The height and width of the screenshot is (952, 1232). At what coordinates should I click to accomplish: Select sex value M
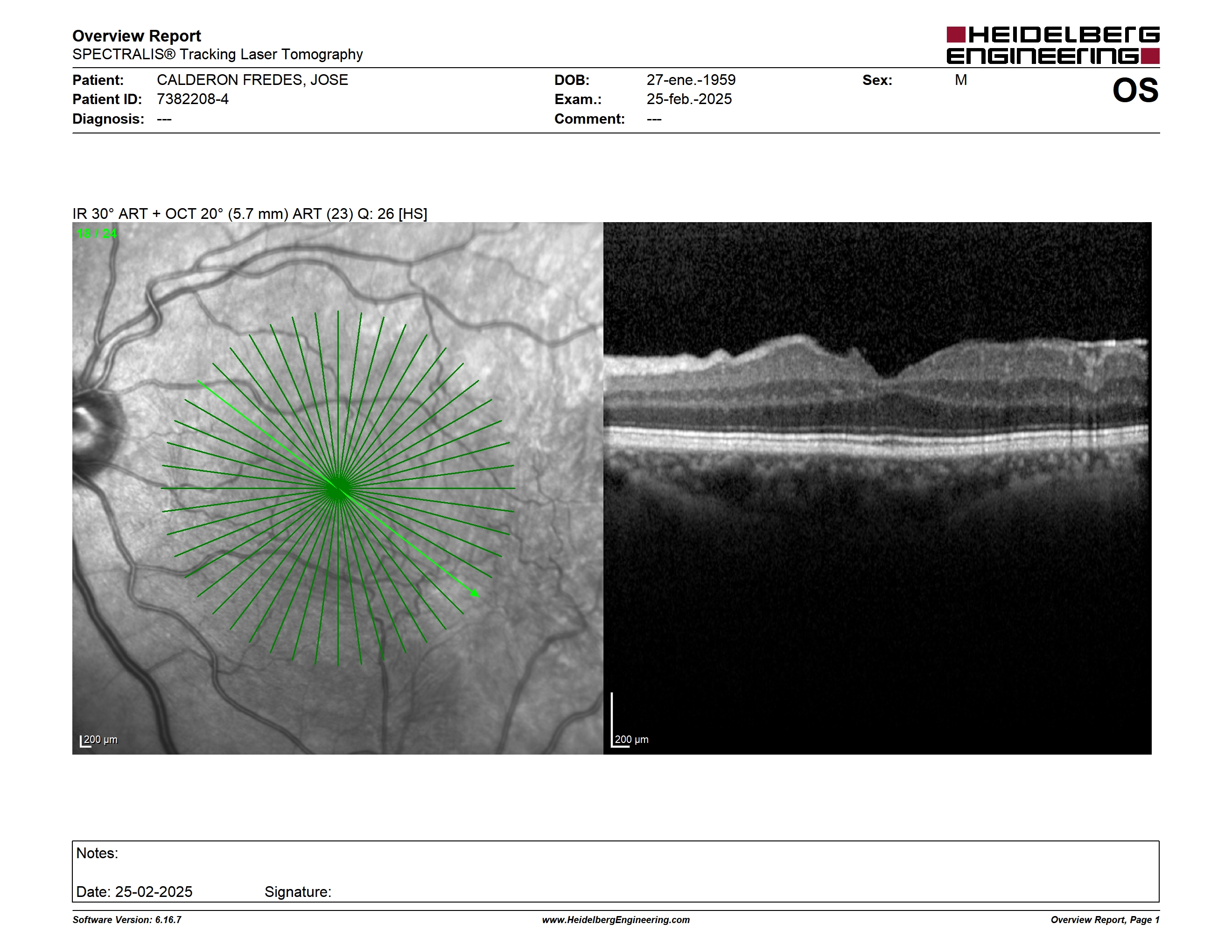coord(961,80)
